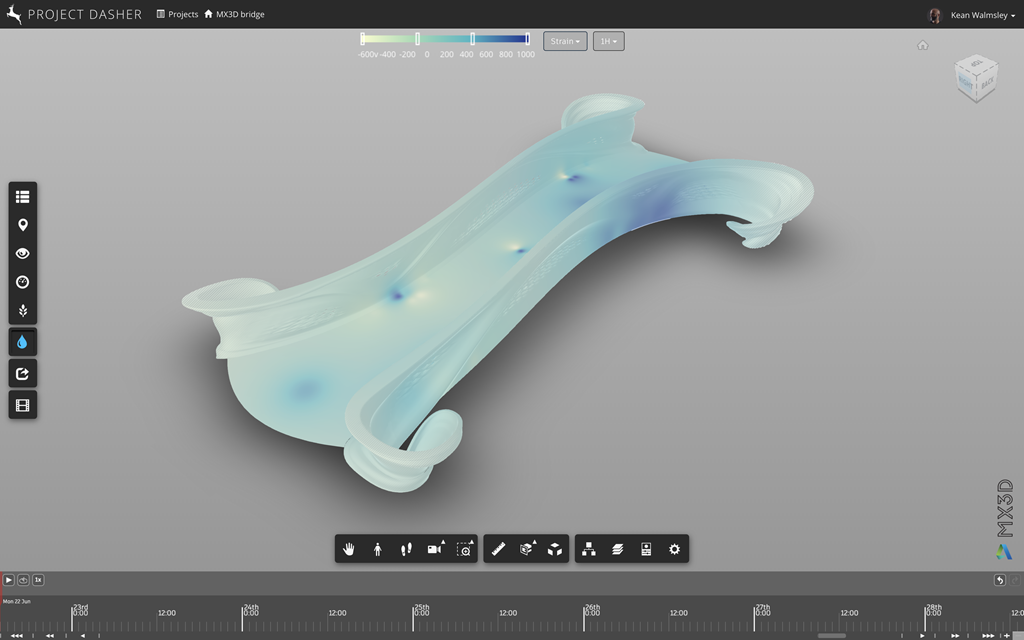This screenshot has width=1024, height=640.
Task: Open the 1H time resolution dropdown
Action: click(x=608, y=41)
